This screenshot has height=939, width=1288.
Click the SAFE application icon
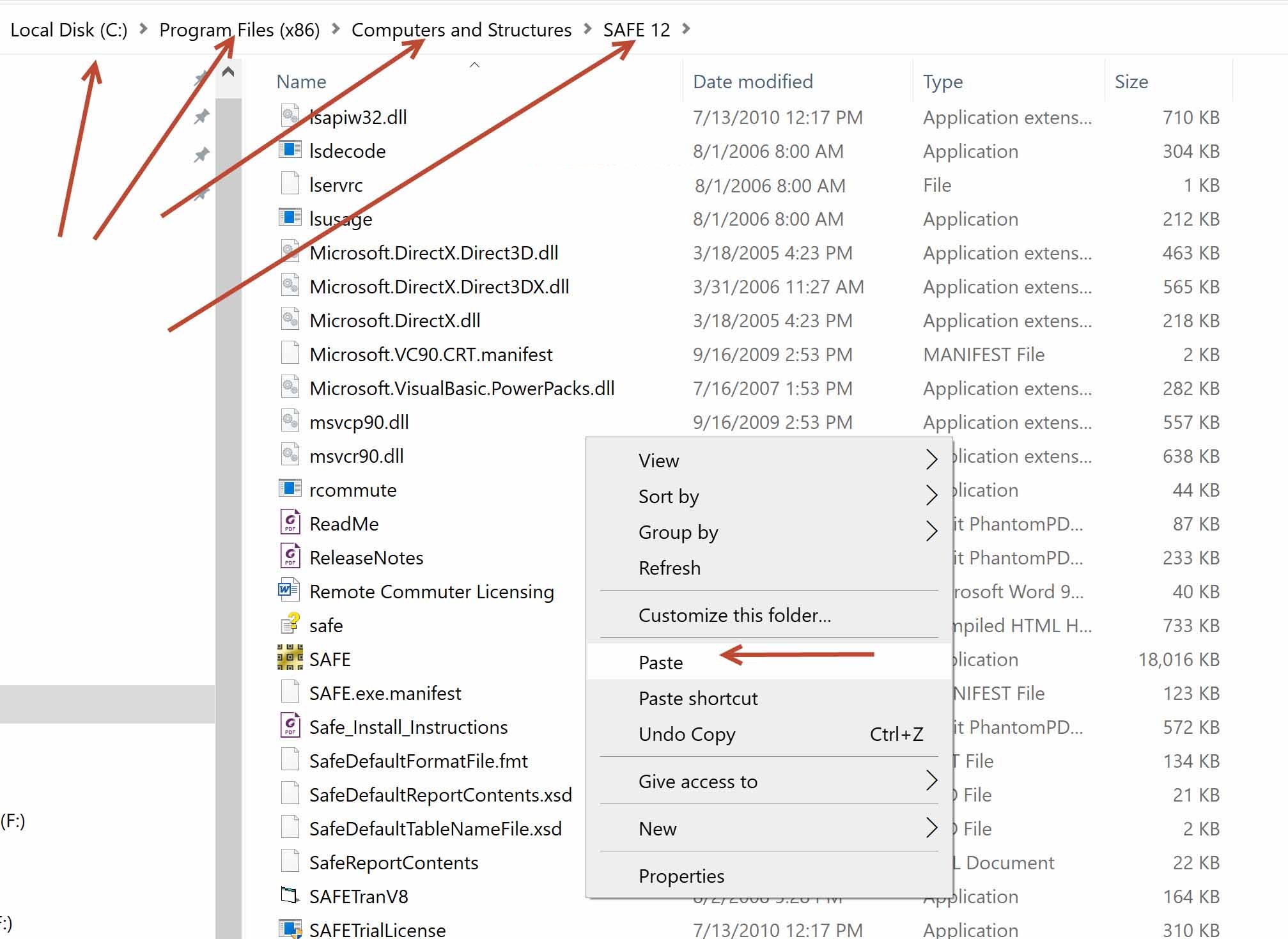pyautogui.click(x=290, y=658)
